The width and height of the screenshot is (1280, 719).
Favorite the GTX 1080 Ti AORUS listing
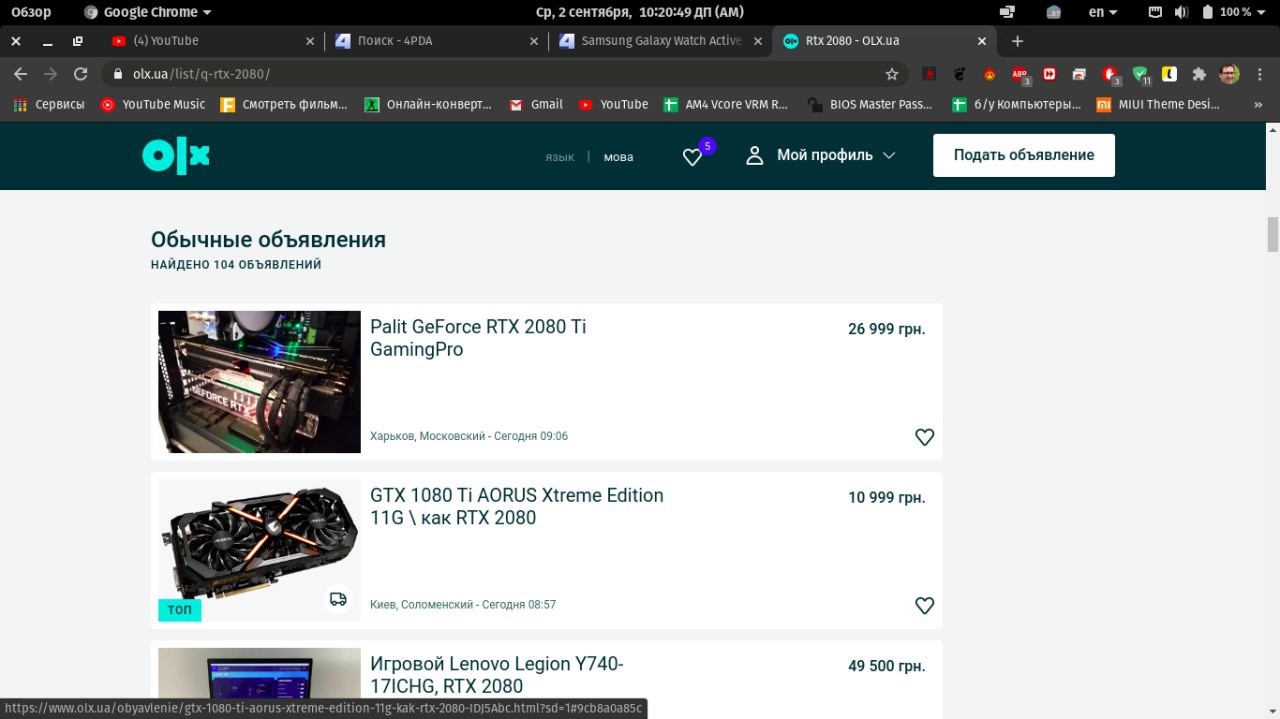pos(925,606)
